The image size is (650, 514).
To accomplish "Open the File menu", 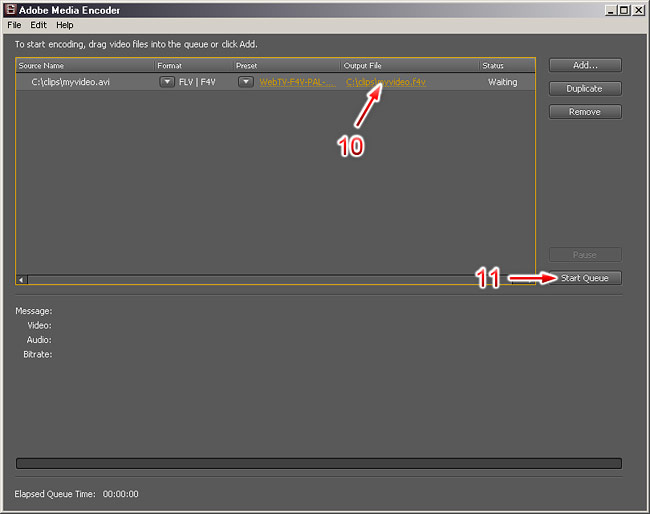I will [14, 25].
